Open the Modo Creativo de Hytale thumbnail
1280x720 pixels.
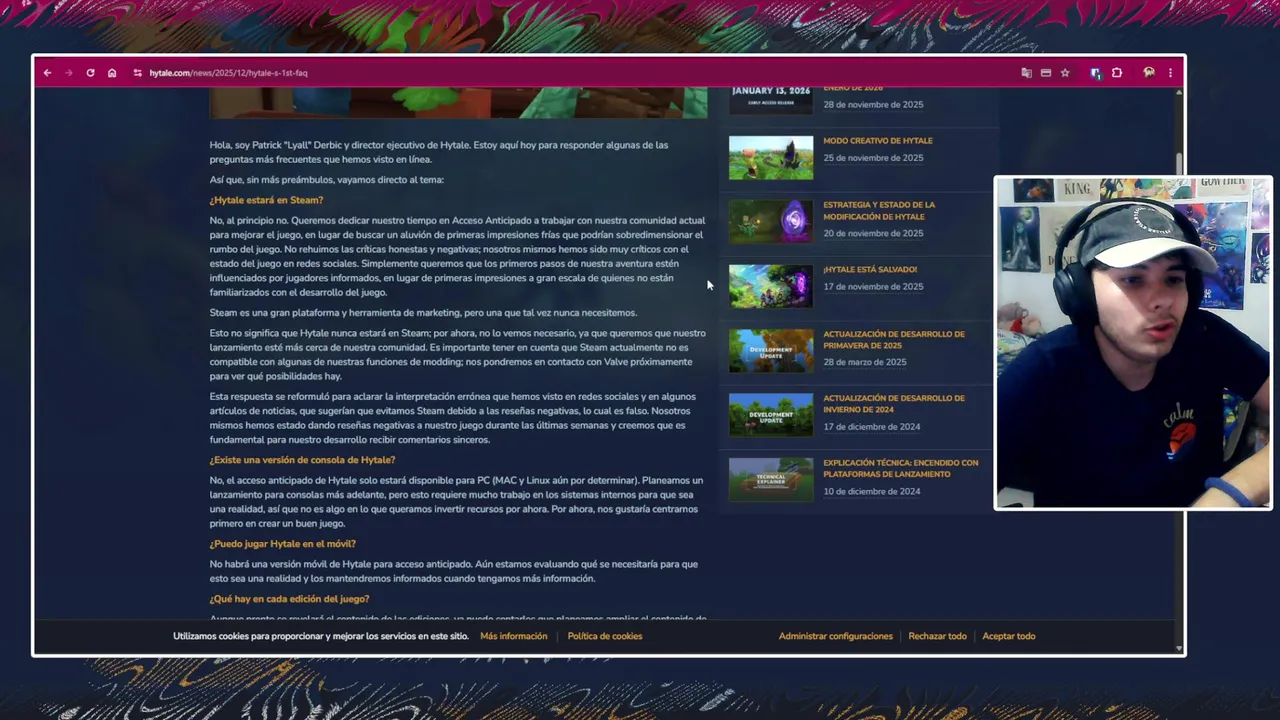[x=771, y=158]
